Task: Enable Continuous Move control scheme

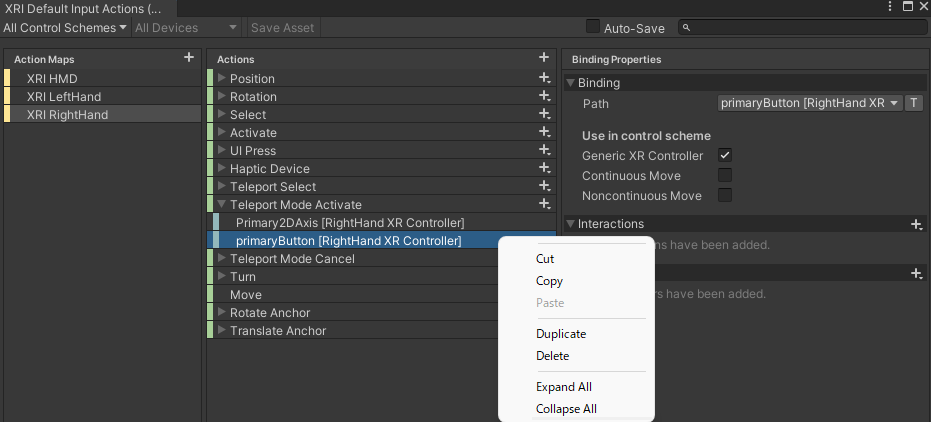Action: tap(725, 175)
